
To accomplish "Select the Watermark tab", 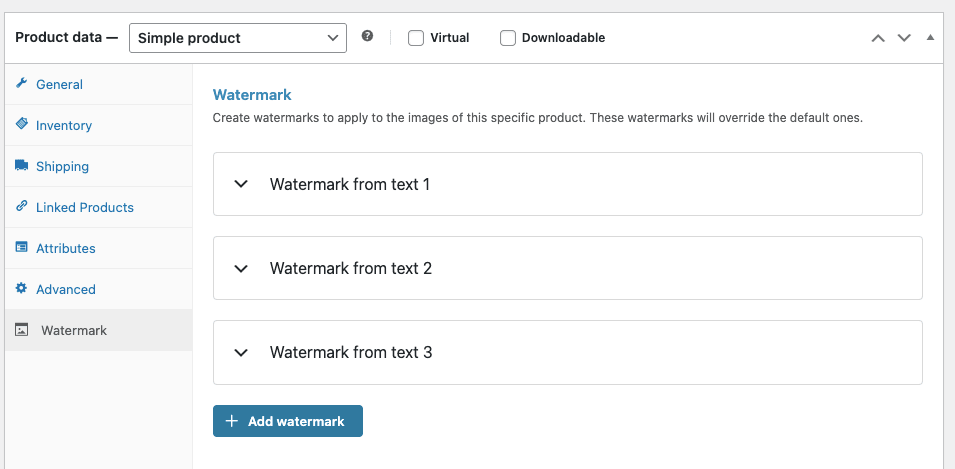I will [x=99, y=330].
